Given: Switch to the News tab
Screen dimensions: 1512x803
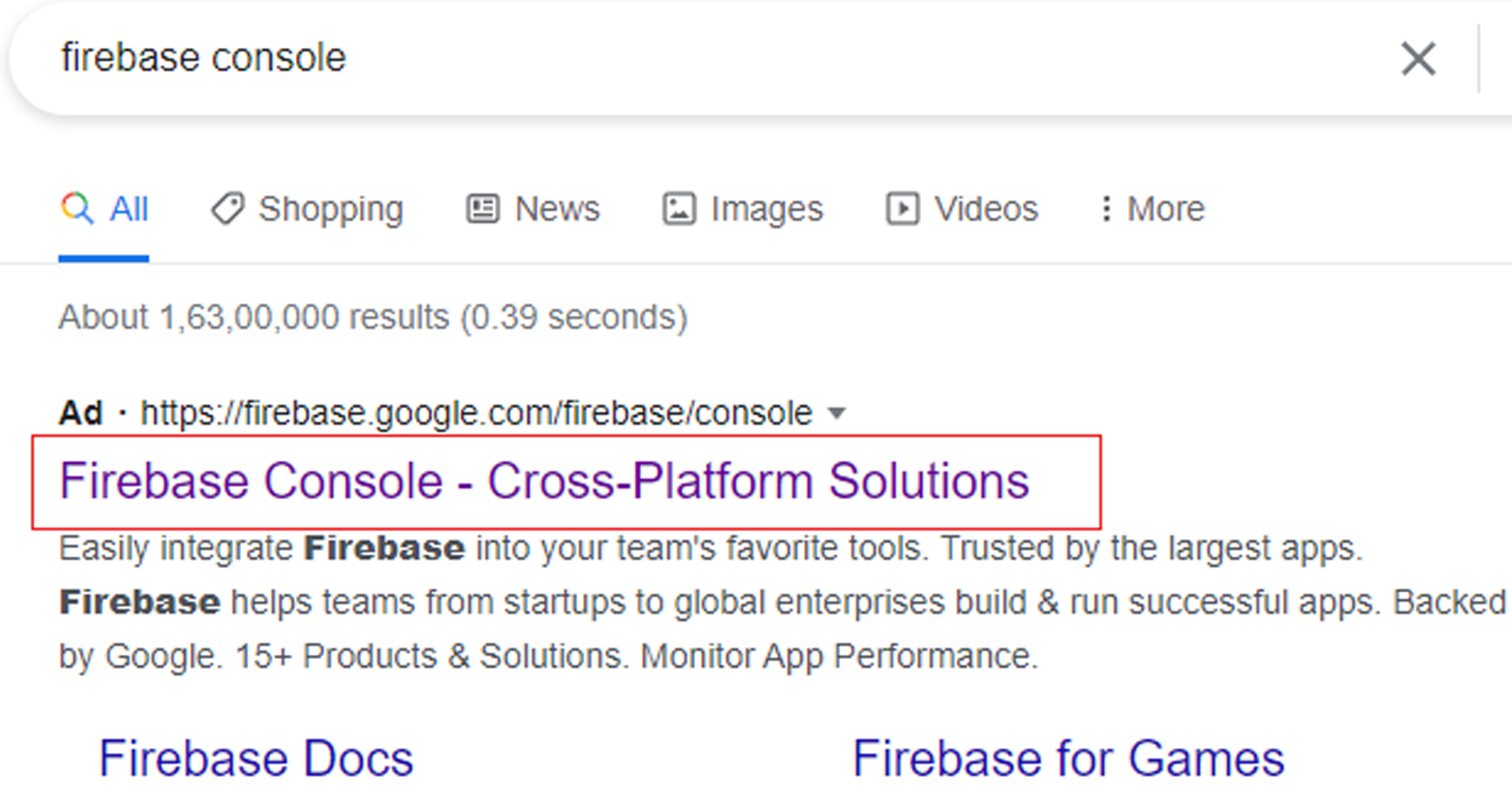Looking at the screenshot, I should tap(557, 209).
